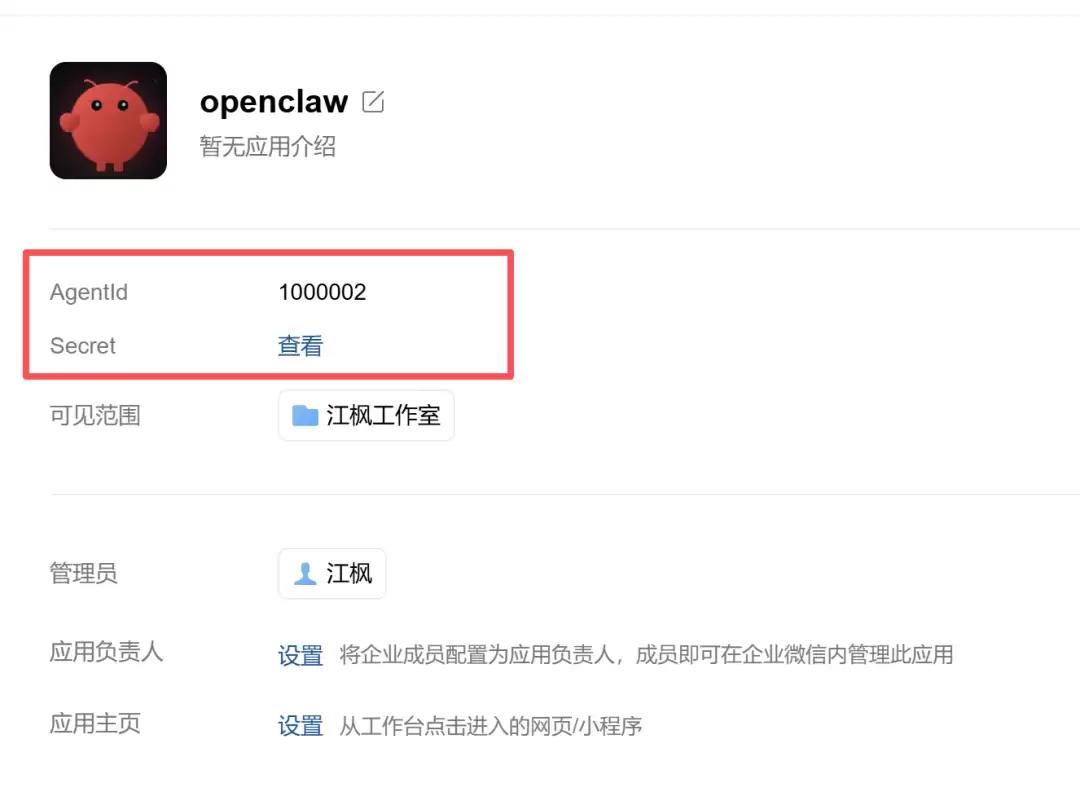Open the 江枫工作室 visibility scope chip
The width and height of the screenshot is (1080, 805).
(366, 415)
